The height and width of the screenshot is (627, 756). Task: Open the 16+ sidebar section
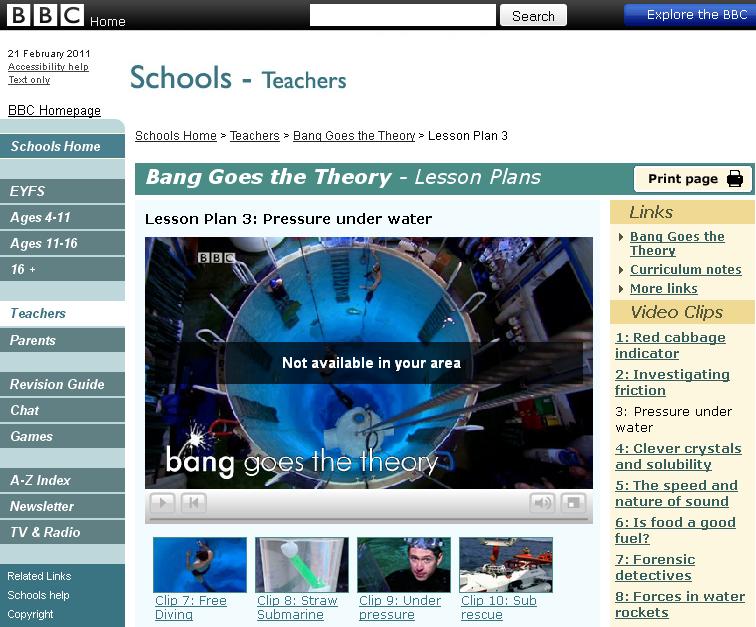[x=62, y=269]
